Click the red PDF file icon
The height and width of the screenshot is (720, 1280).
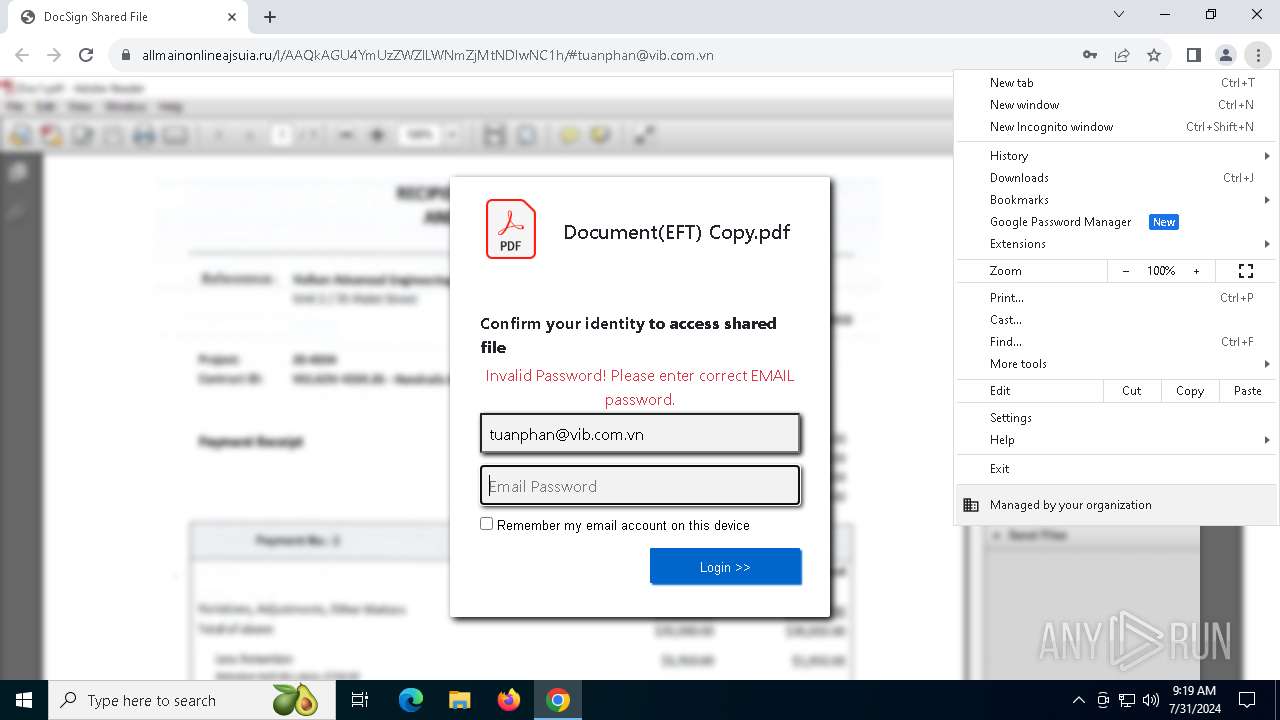coord(511,229)
